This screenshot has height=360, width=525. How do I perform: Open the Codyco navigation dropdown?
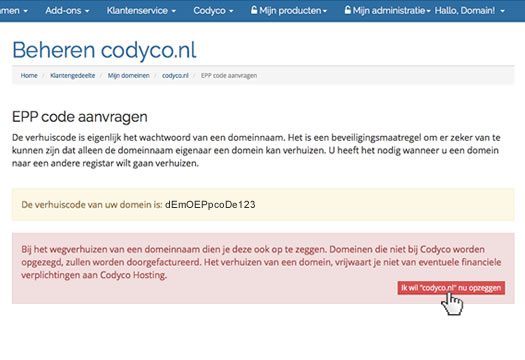213,11
